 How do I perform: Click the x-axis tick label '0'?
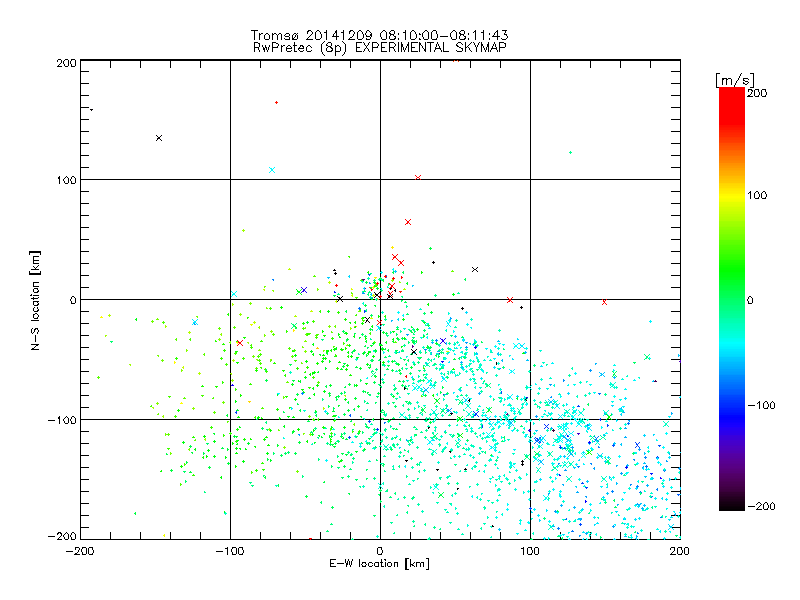pyautogui.click(x=380, y=551)
